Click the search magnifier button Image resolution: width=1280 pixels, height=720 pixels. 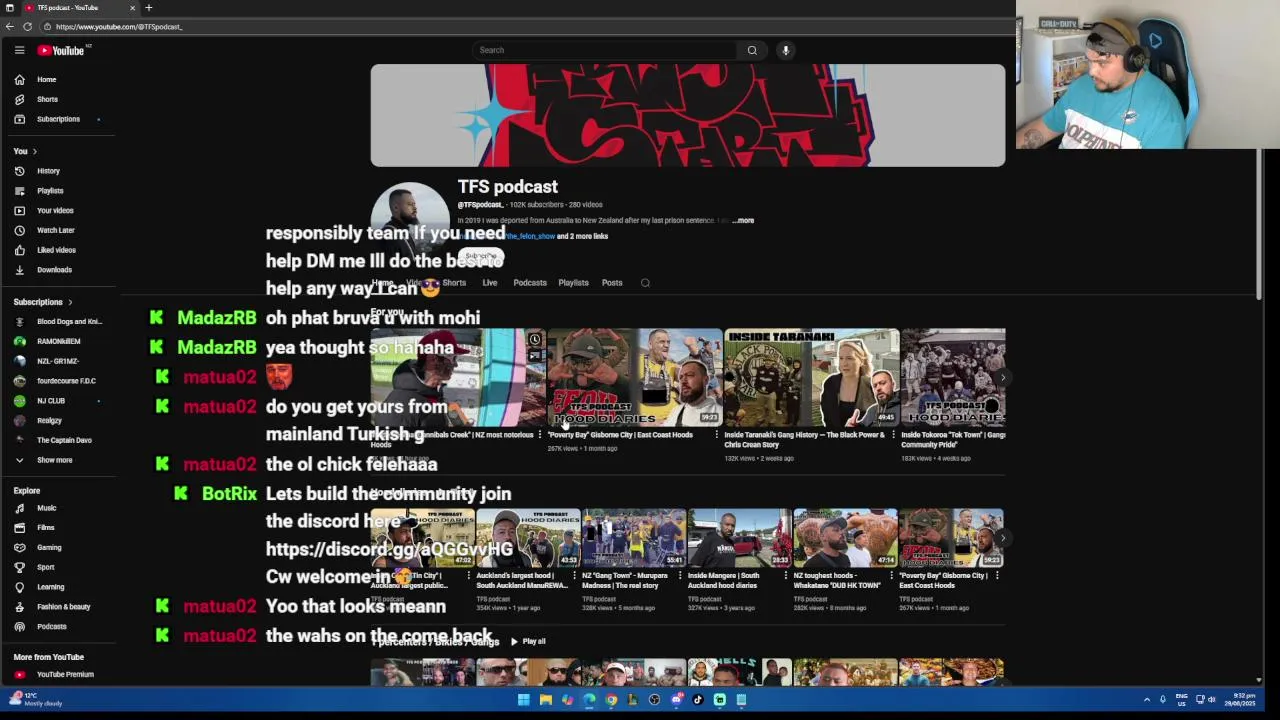coord(752,50)
